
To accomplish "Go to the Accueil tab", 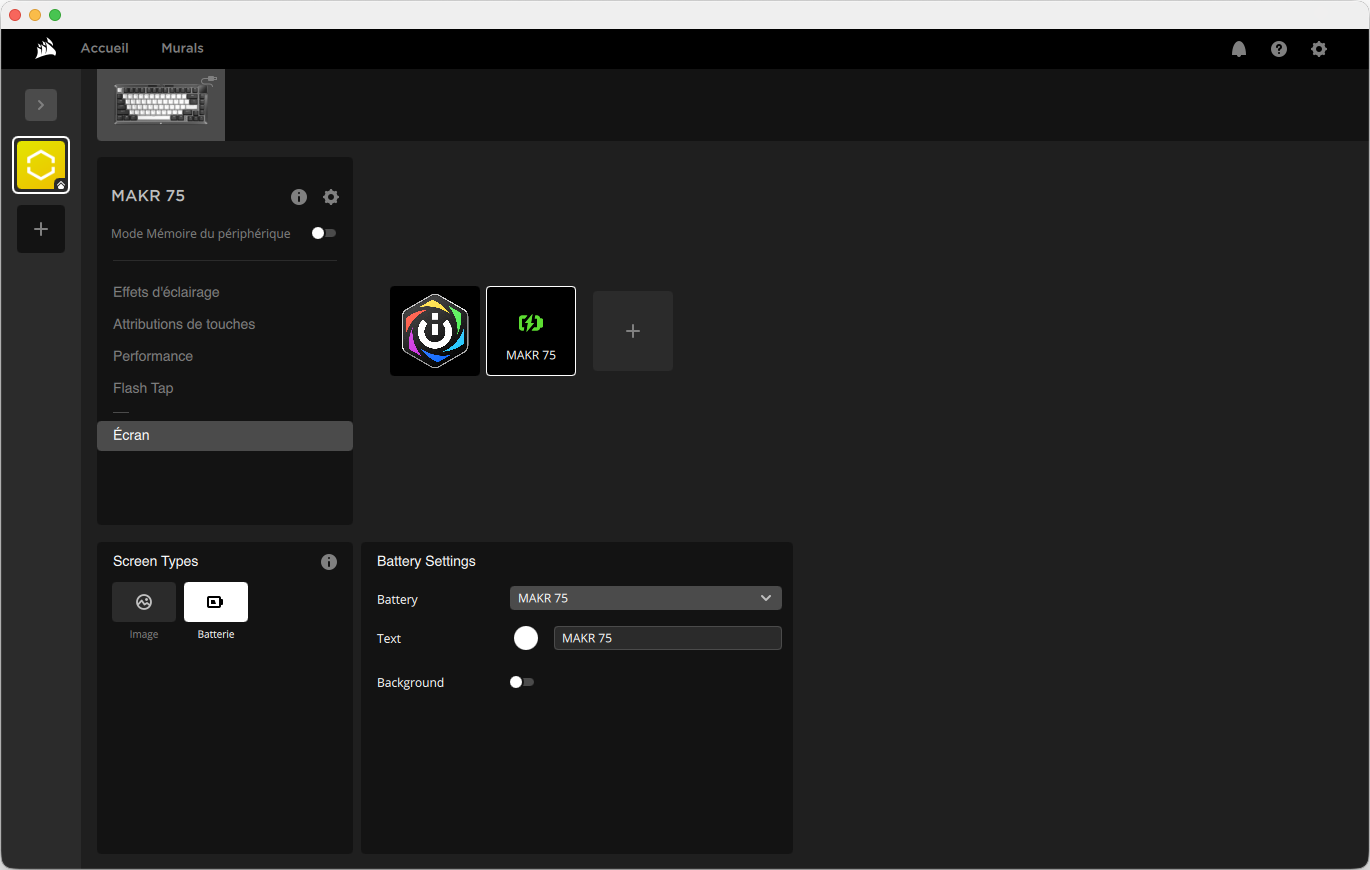I will [x=105, y=48].
